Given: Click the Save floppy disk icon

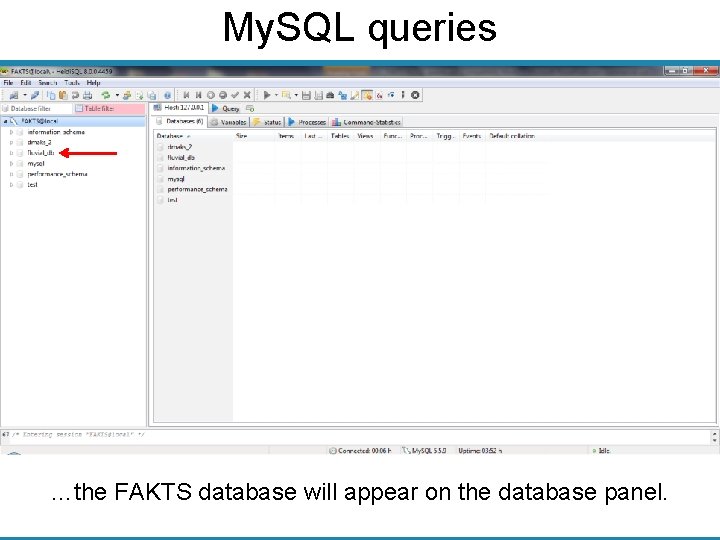Looking at the screenshot, I should (x=306, y=95).
